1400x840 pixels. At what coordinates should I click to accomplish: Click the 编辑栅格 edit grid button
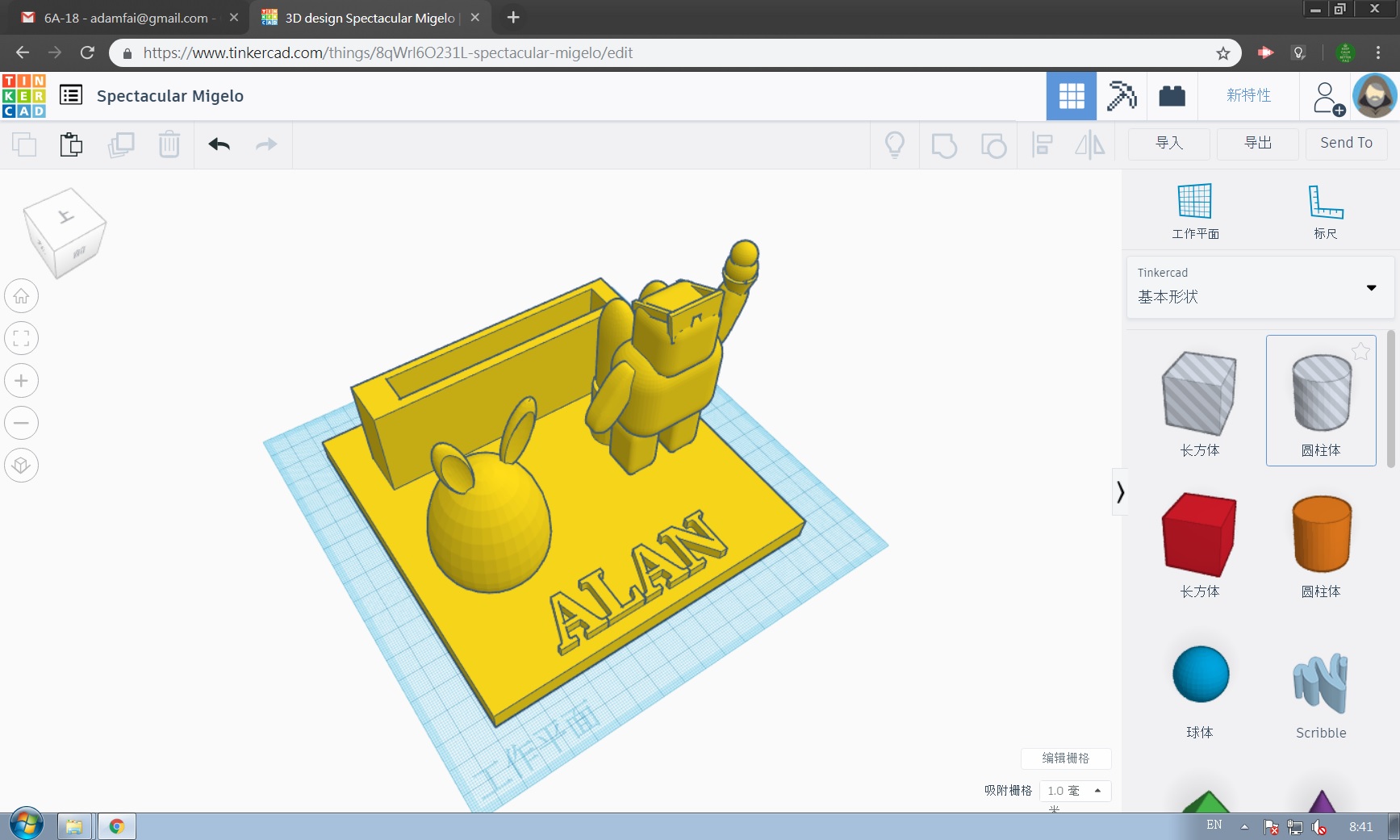(x=1066, y=759)
